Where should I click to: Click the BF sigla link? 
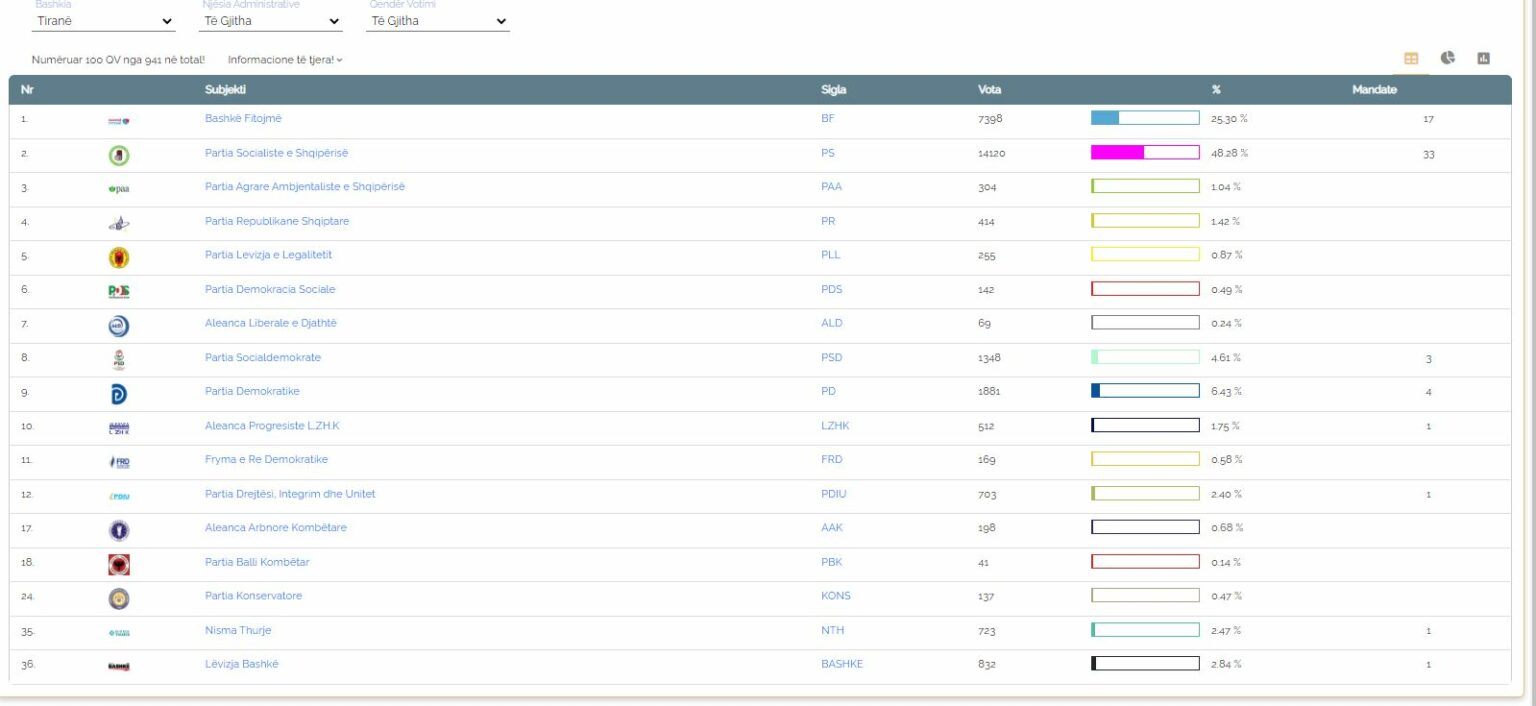[x=827, y=118]
